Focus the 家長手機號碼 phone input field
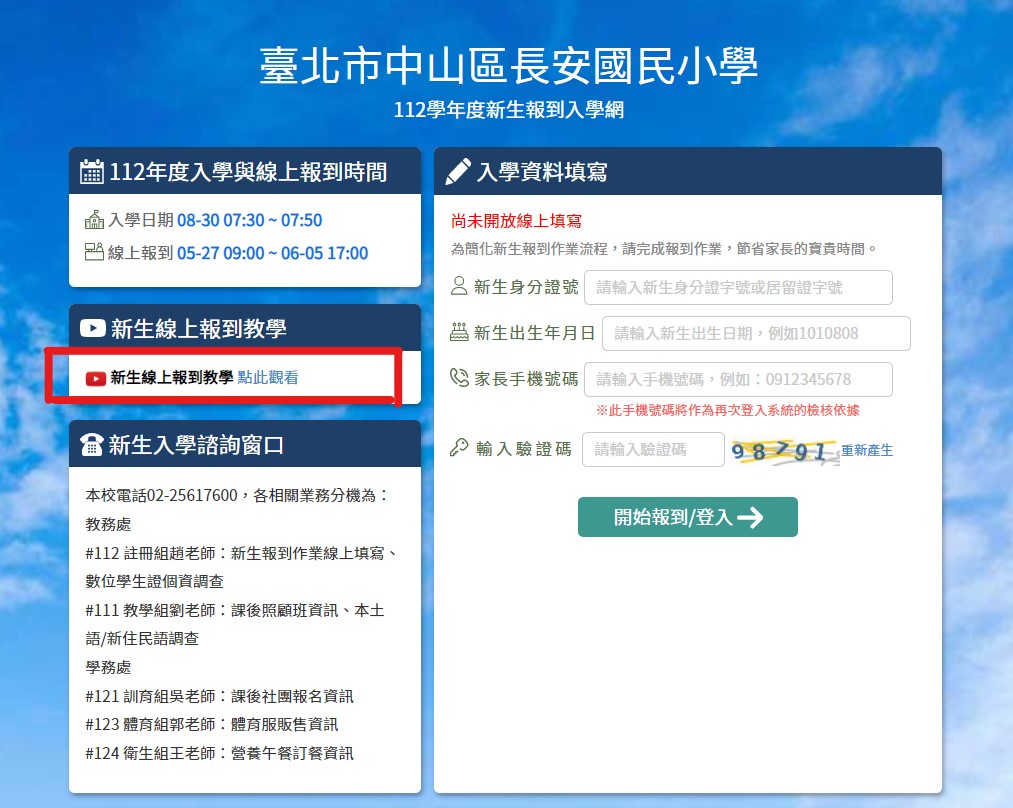The height and width of the screenshot is (808, 1013). tap(738, 380)
